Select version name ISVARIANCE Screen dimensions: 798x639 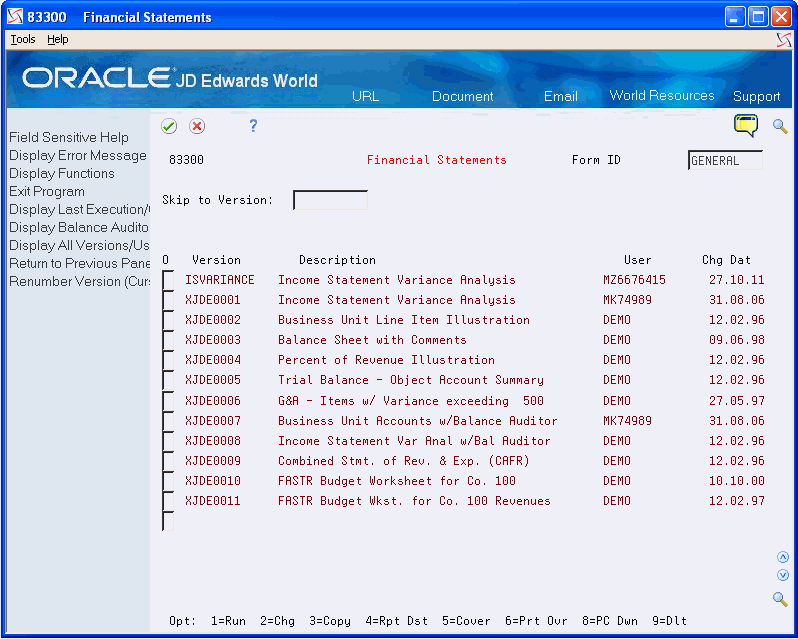pyautogui.click(x=219, y=280)
